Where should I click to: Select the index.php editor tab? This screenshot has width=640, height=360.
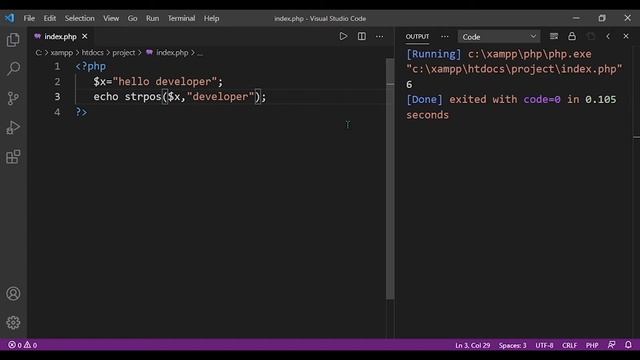(x=60, y=36)
